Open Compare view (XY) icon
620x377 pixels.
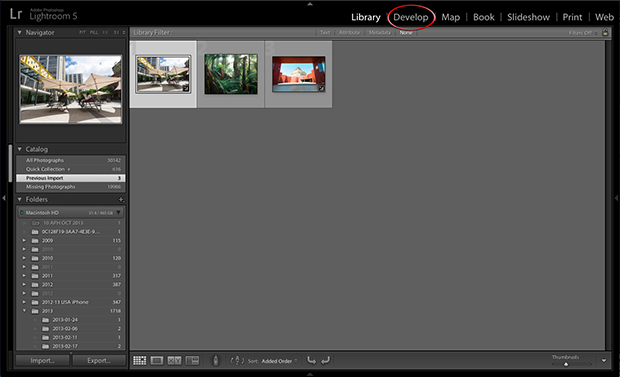tap(174, 360)
